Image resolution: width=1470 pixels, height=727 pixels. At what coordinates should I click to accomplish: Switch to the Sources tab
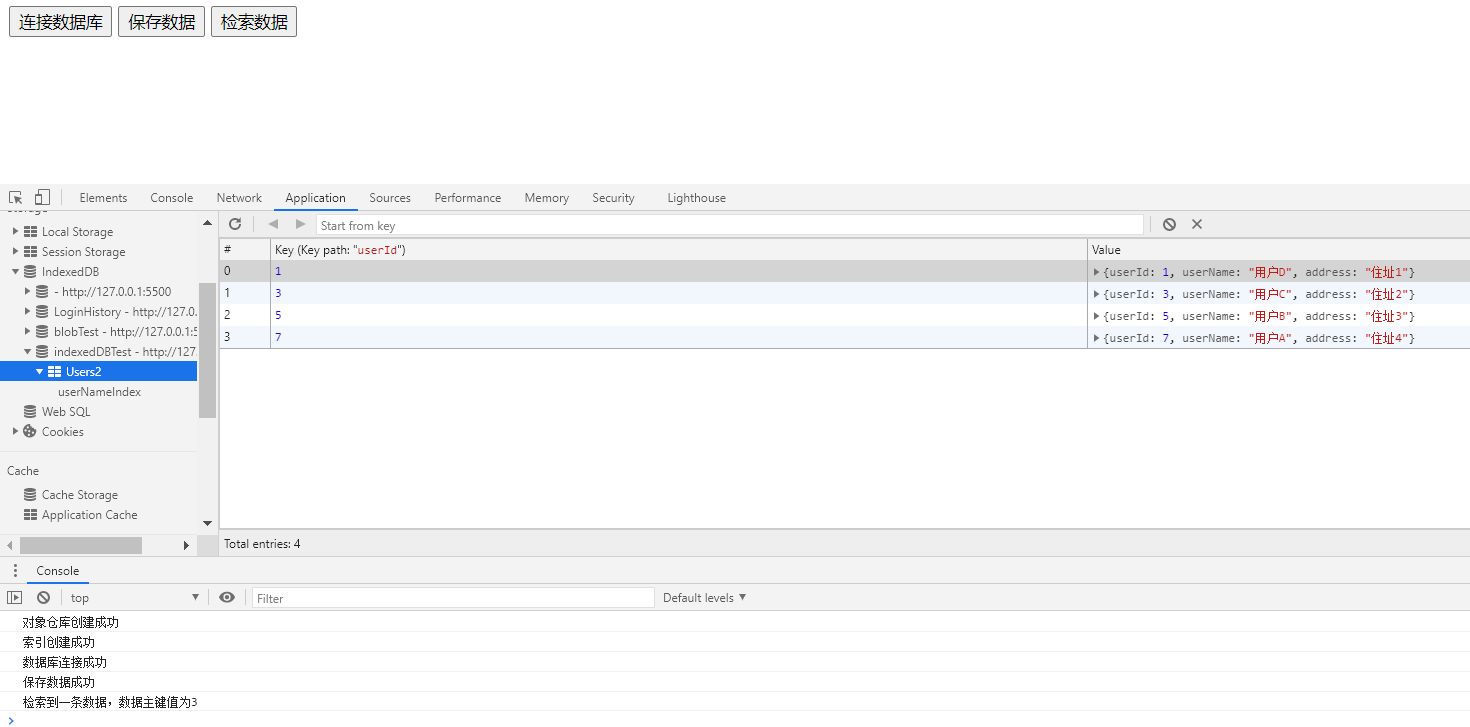click(390, 198)
